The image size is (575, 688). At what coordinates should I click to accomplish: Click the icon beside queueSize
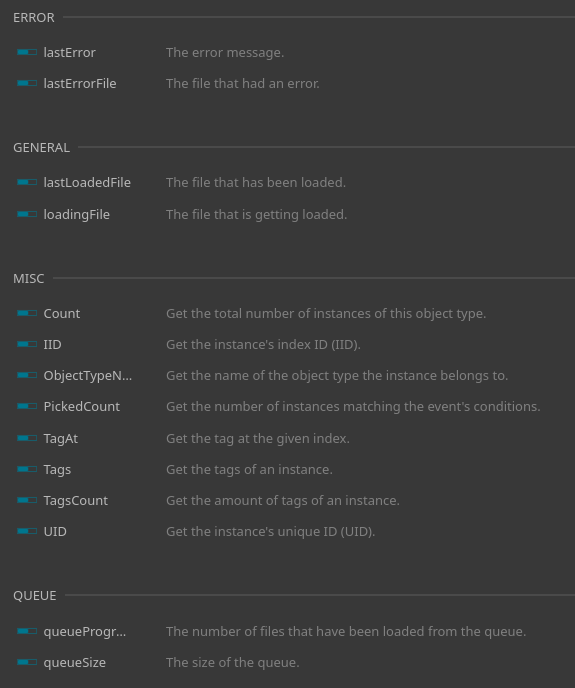(27, 662)
